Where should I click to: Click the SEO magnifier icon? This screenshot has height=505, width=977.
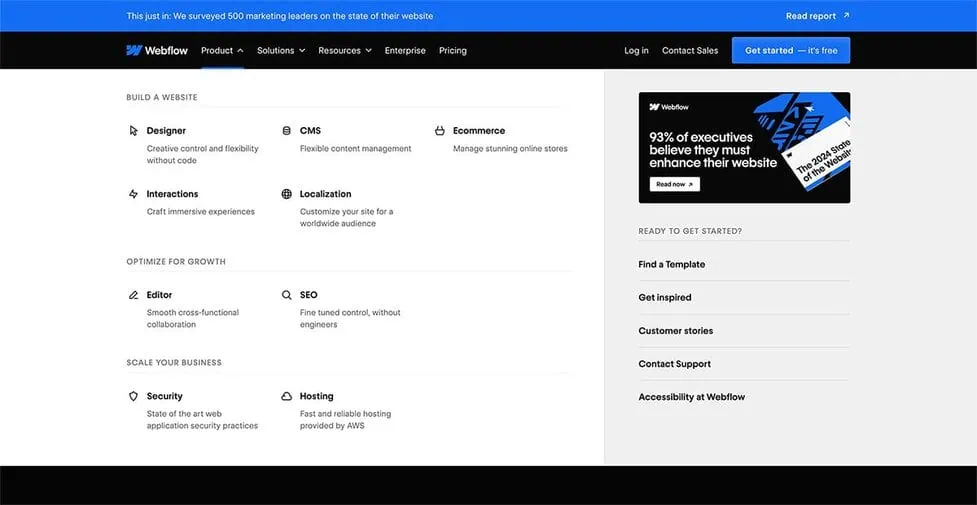pyautogui.click(x=287, y=295)
